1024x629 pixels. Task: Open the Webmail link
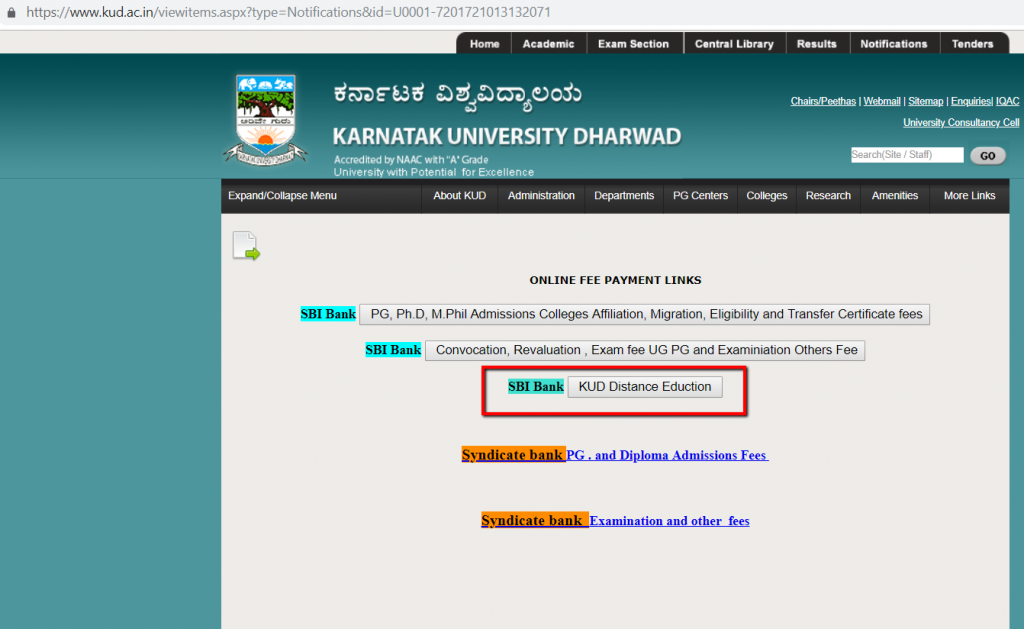click(x=881, y=100)
